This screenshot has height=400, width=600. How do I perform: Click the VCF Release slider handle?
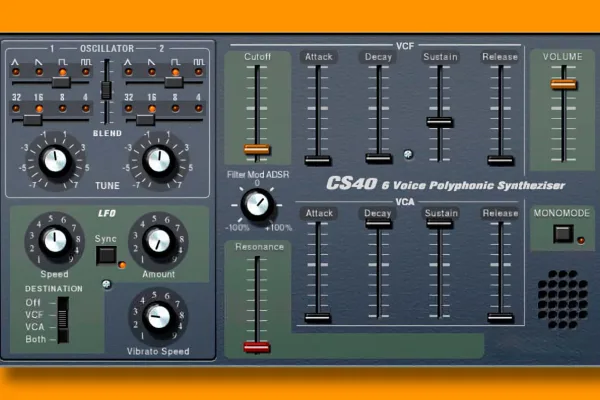click(500, 160)
